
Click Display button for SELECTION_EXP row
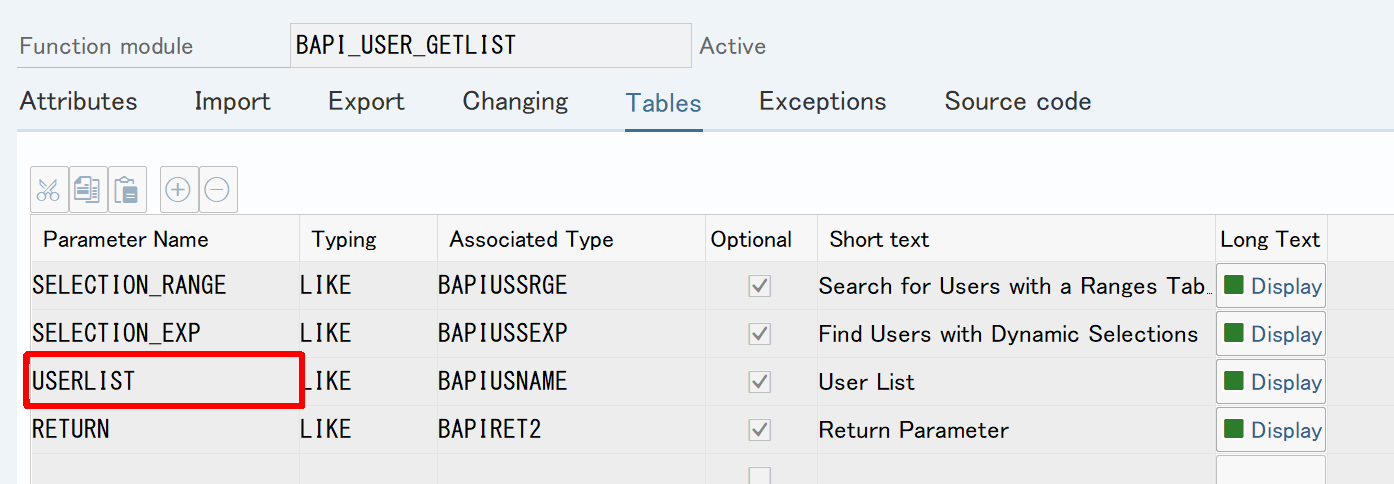click(1271, 334)
